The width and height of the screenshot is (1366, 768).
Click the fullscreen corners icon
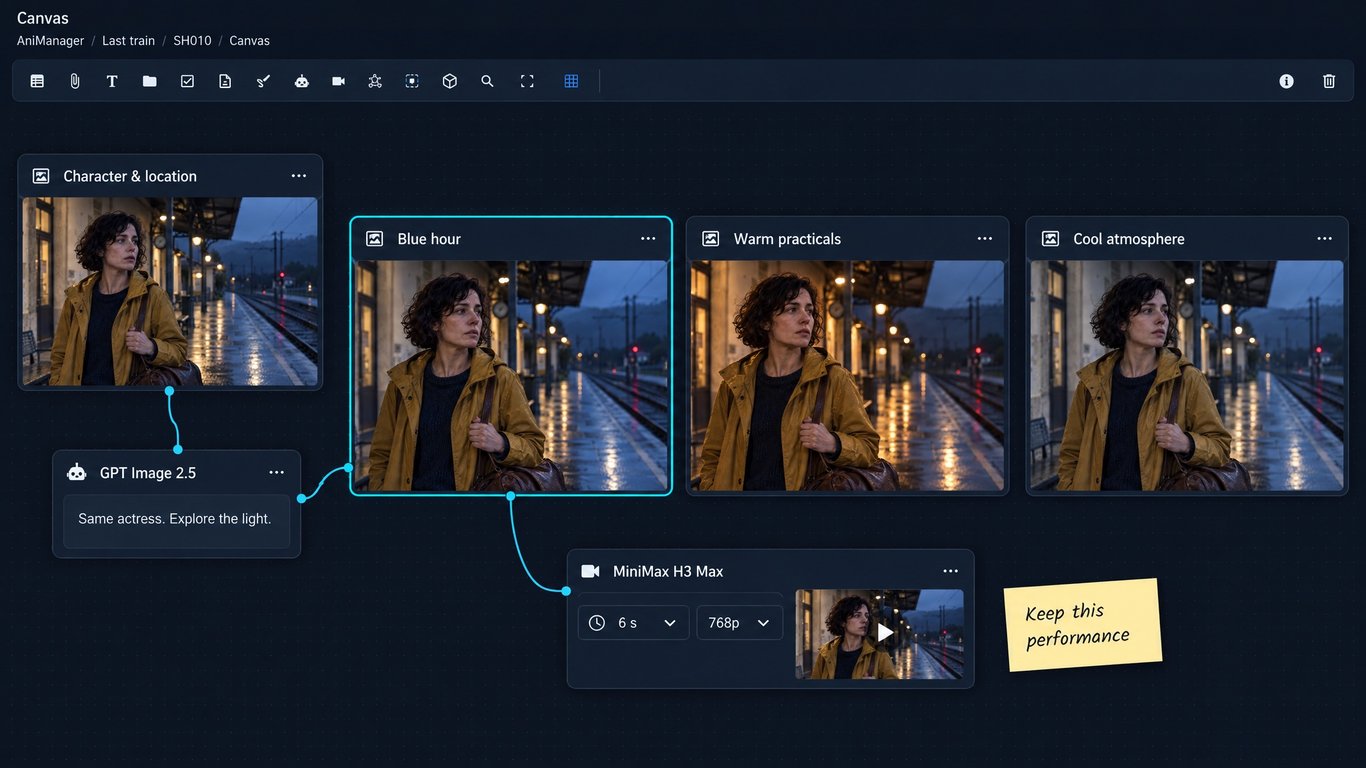[527, 81]
